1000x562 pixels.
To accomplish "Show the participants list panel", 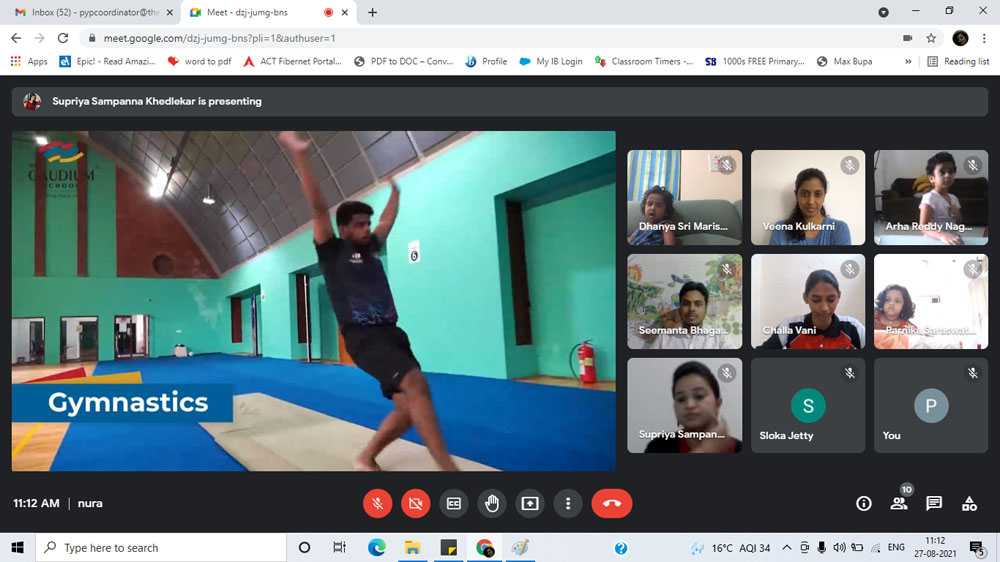I will coord(899,504).
